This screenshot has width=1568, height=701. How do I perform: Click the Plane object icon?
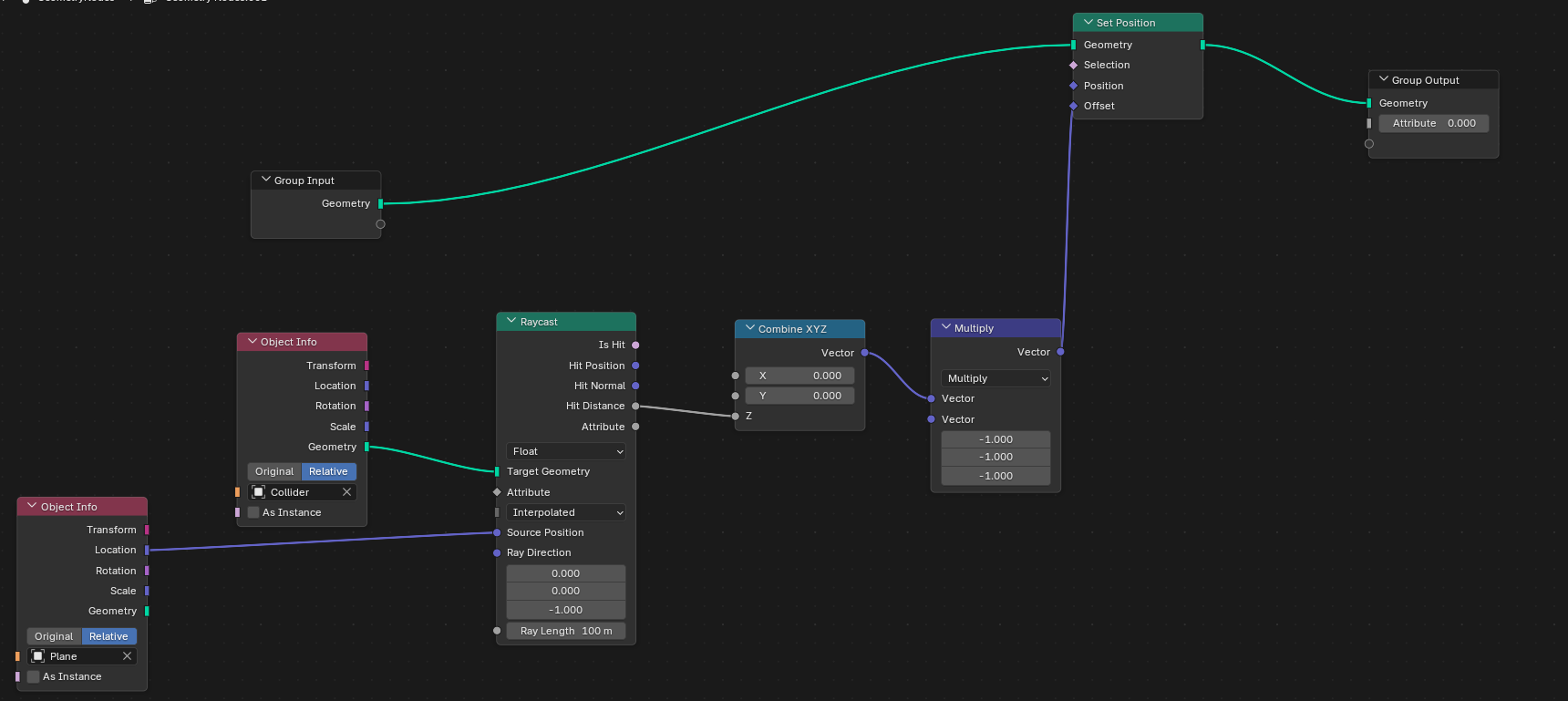38,656
